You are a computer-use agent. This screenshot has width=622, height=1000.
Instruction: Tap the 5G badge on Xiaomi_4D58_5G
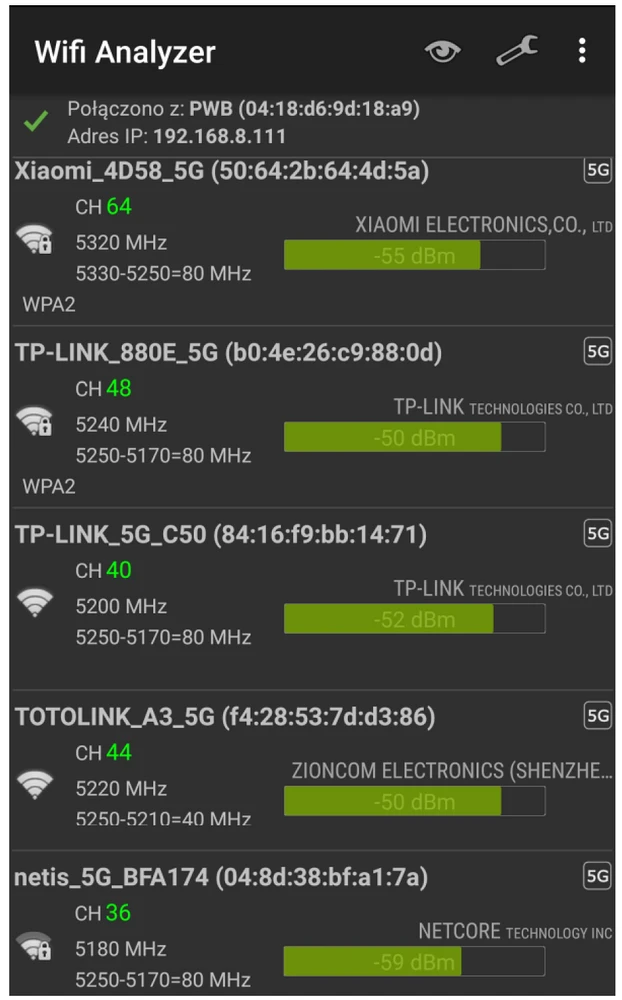[x=597, y=171]
